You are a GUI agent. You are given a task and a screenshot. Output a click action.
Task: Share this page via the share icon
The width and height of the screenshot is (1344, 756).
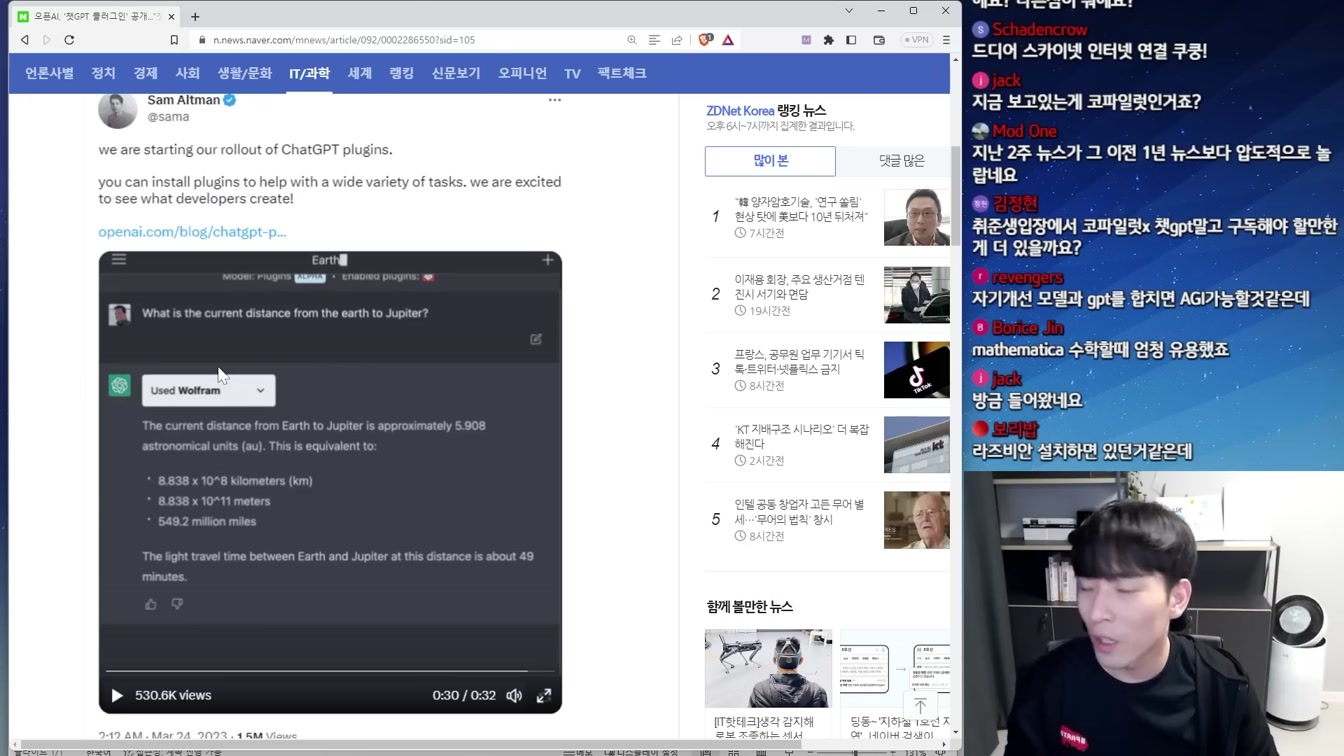(677, 40)
